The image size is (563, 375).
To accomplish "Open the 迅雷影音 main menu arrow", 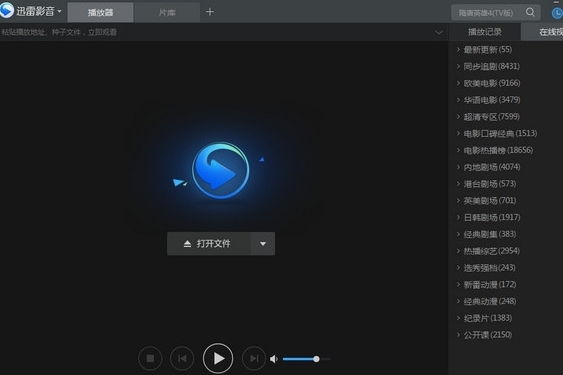I will (59, 11).
